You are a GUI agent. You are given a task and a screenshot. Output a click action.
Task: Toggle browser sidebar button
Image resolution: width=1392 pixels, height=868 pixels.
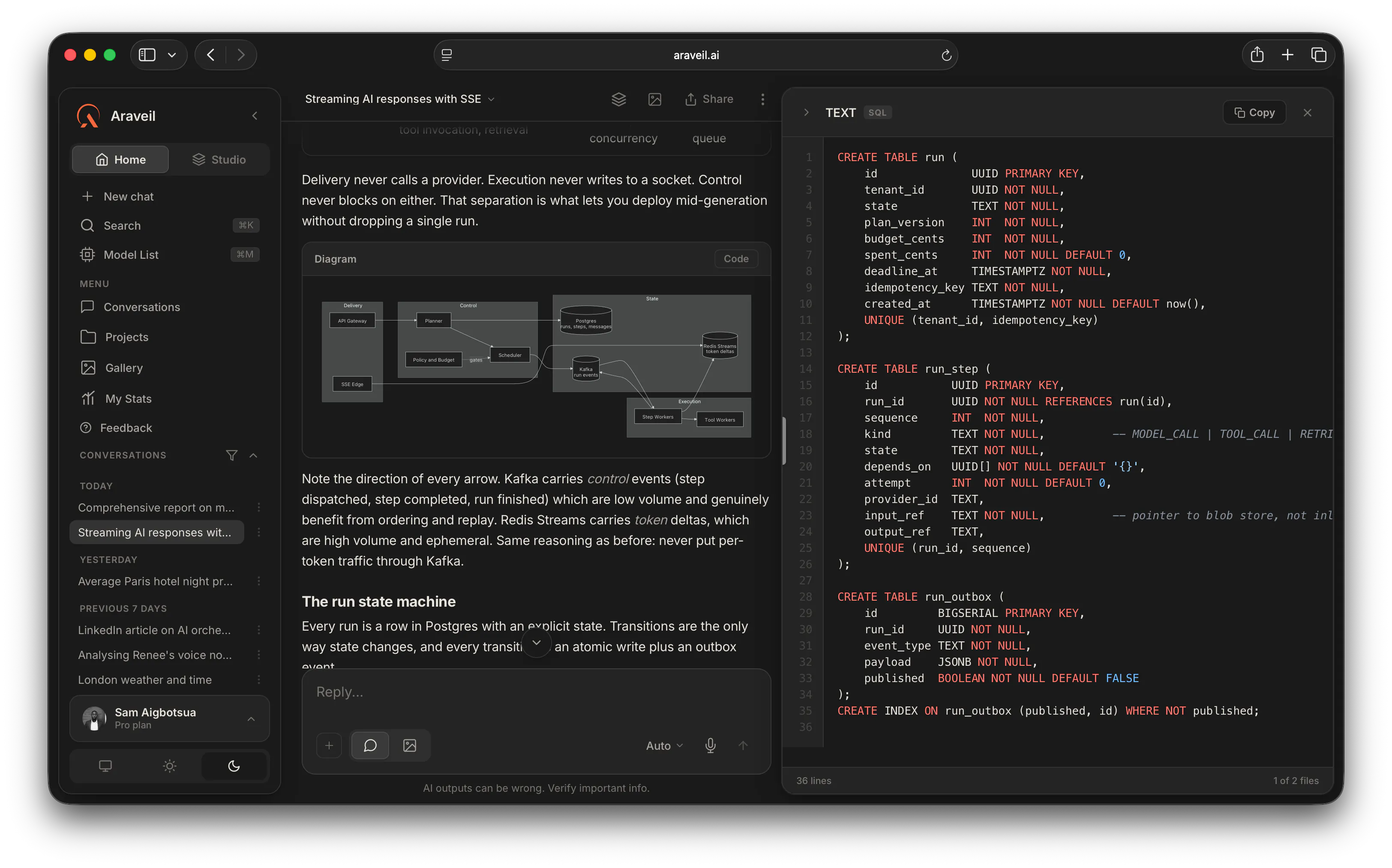[x=147, y=54]
